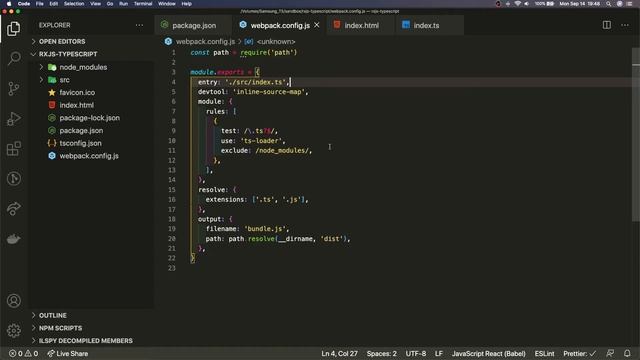The height and width of the screenshot is (360, 640).
Task: Click the notifications bell icon
Action: (627, 353)
